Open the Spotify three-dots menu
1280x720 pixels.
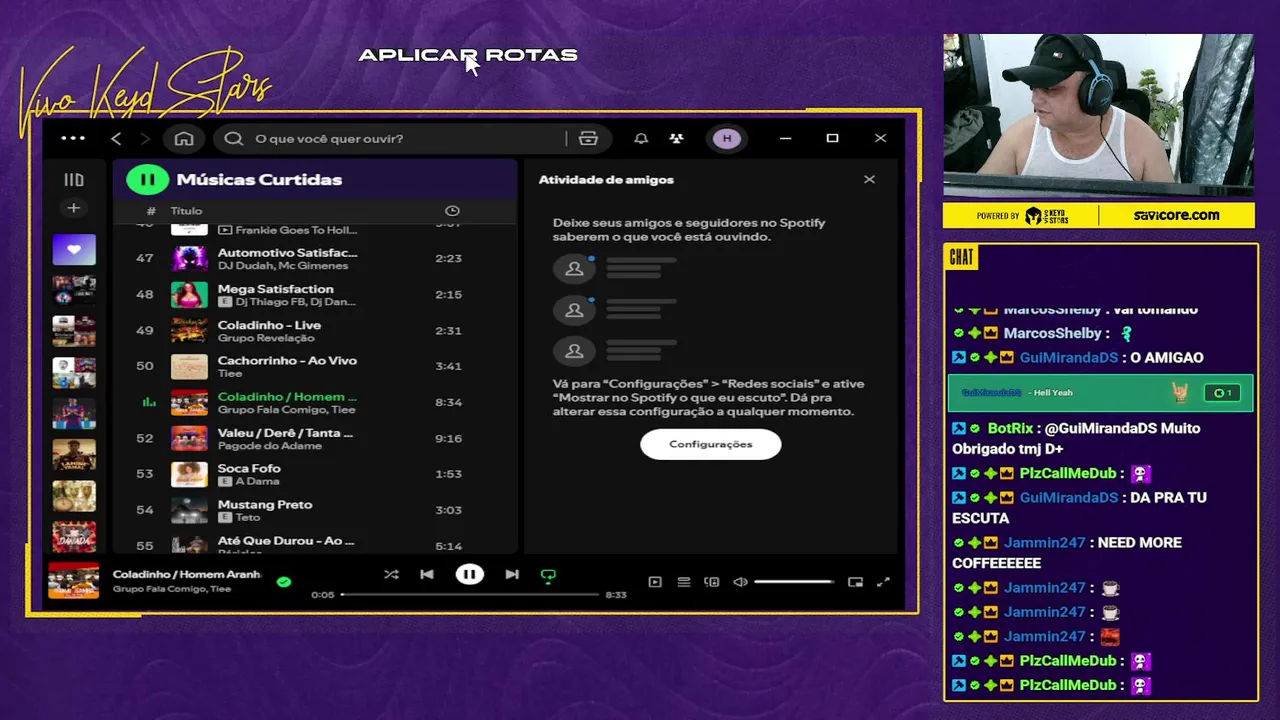click(x=73, y=138)
